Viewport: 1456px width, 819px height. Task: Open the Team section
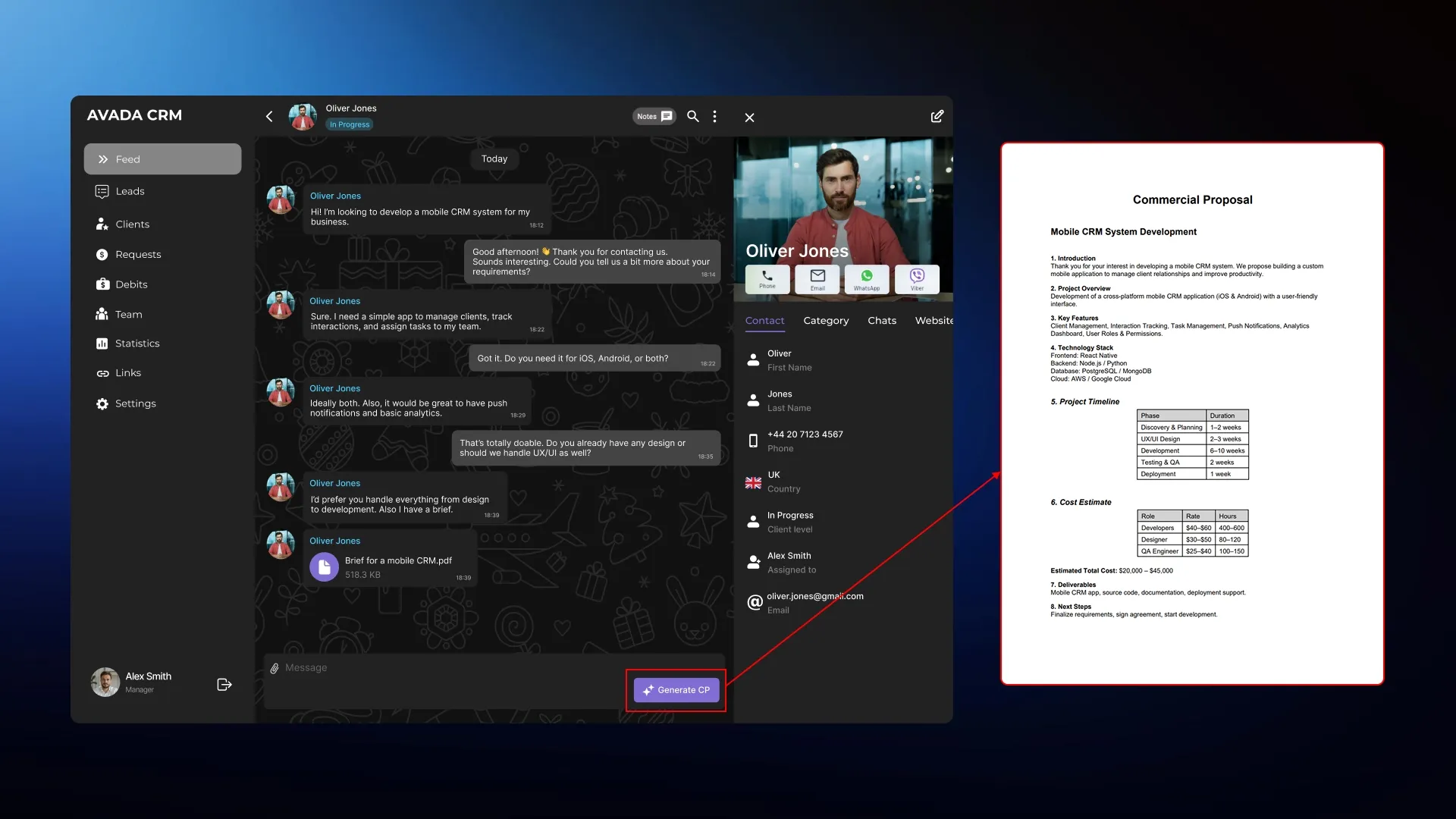[128, 314]
